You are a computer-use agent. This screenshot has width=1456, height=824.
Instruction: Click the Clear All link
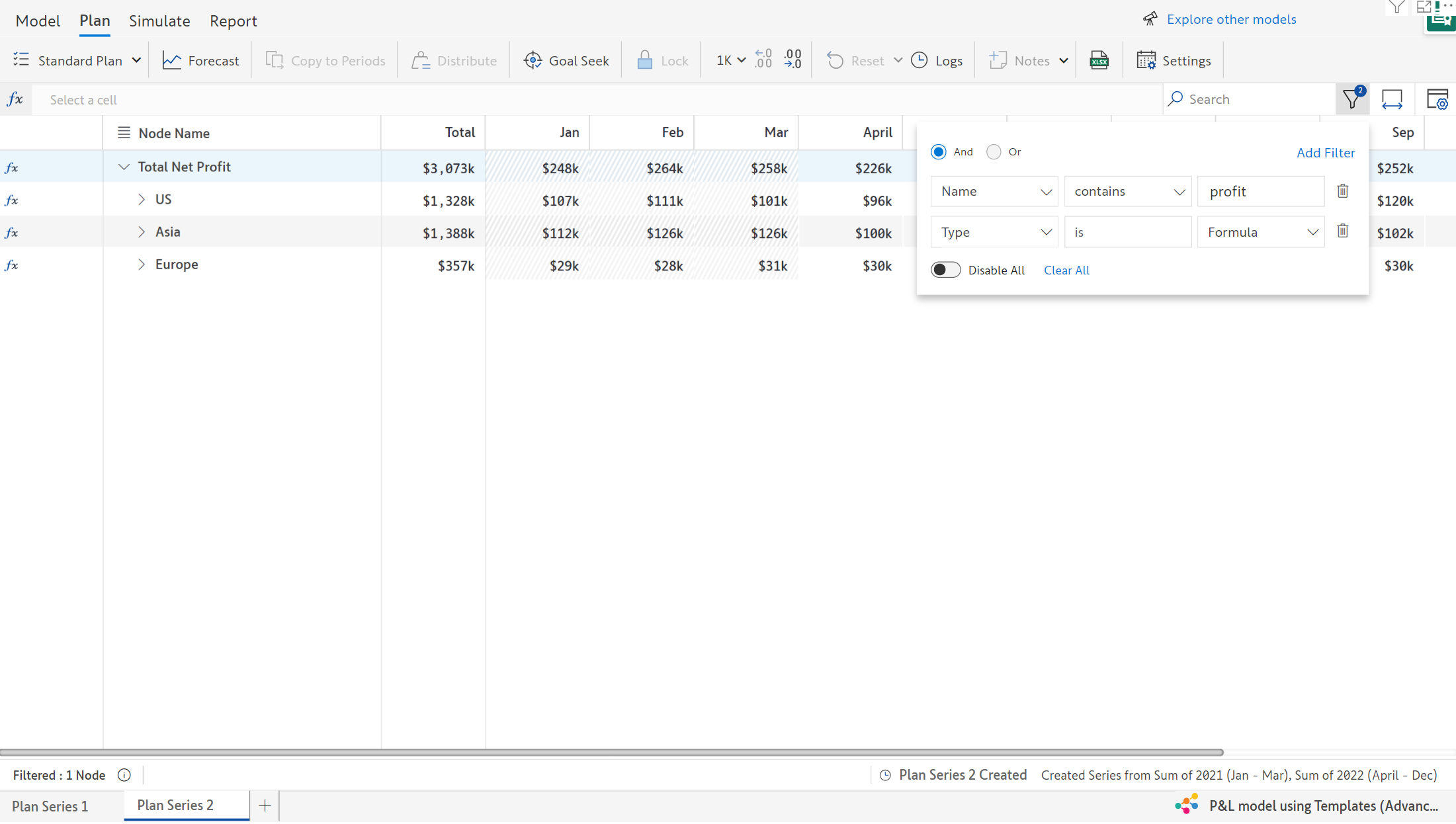tap(1066, 270)
